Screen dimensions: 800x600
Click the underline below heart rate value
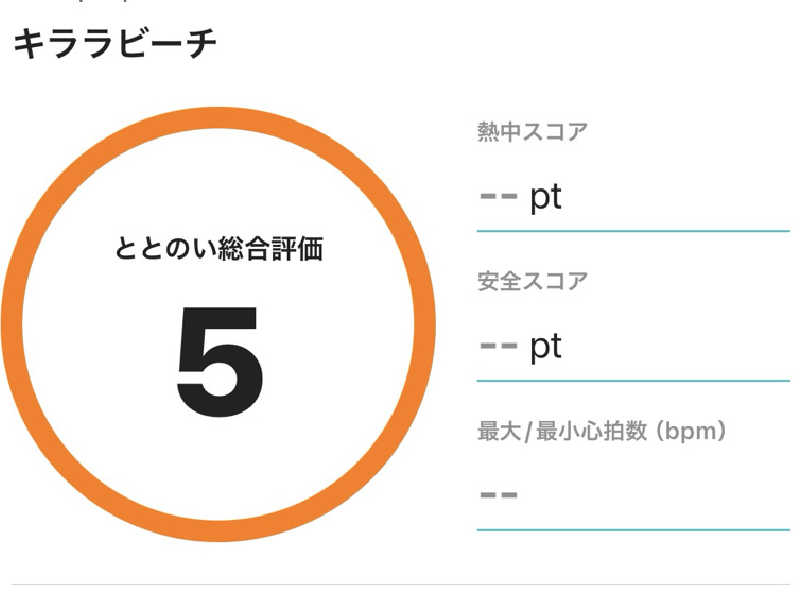click(633, 528)
